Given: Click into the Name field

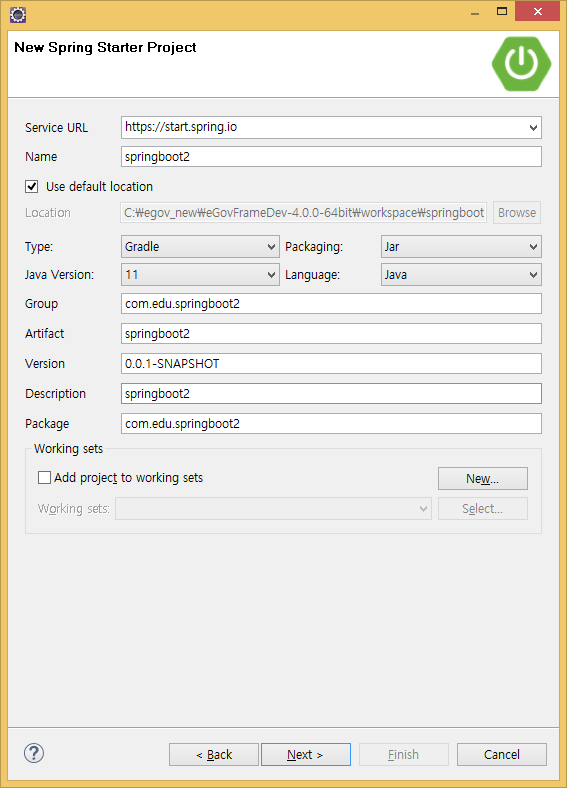Looking at the screenshot, I should point(331,156).
